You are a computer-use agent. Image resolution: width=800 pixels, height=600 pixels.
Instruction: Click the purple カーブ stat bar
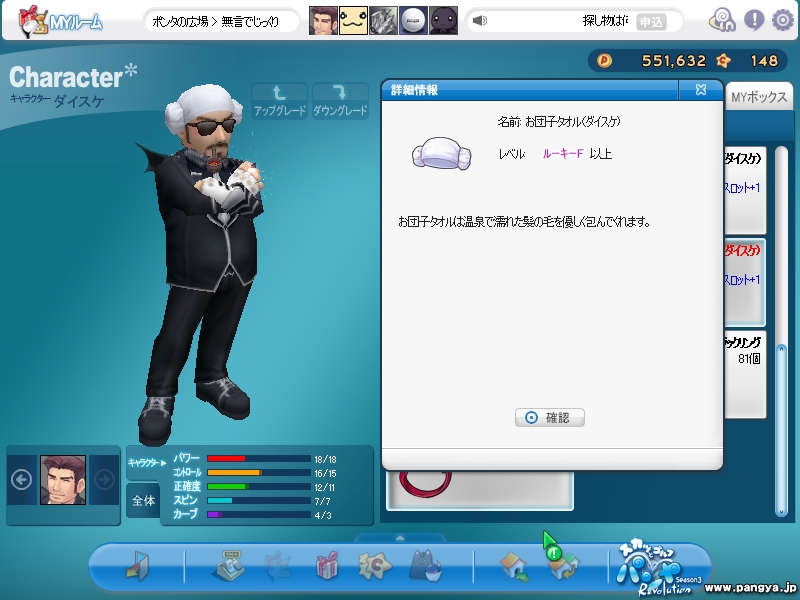tap(259, 515)
